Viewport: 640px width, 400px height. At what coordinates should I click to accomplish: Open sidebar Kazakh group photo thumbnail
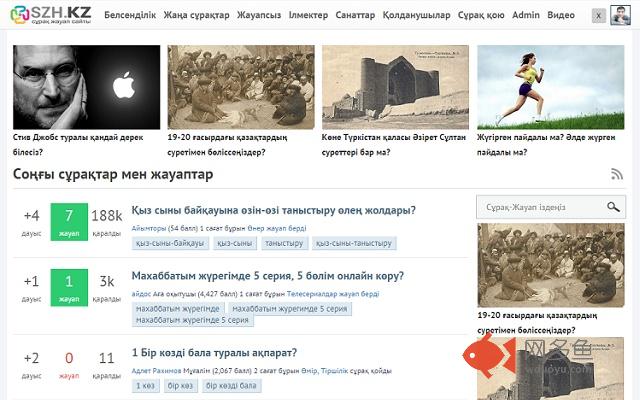click(x=551, y=265)
